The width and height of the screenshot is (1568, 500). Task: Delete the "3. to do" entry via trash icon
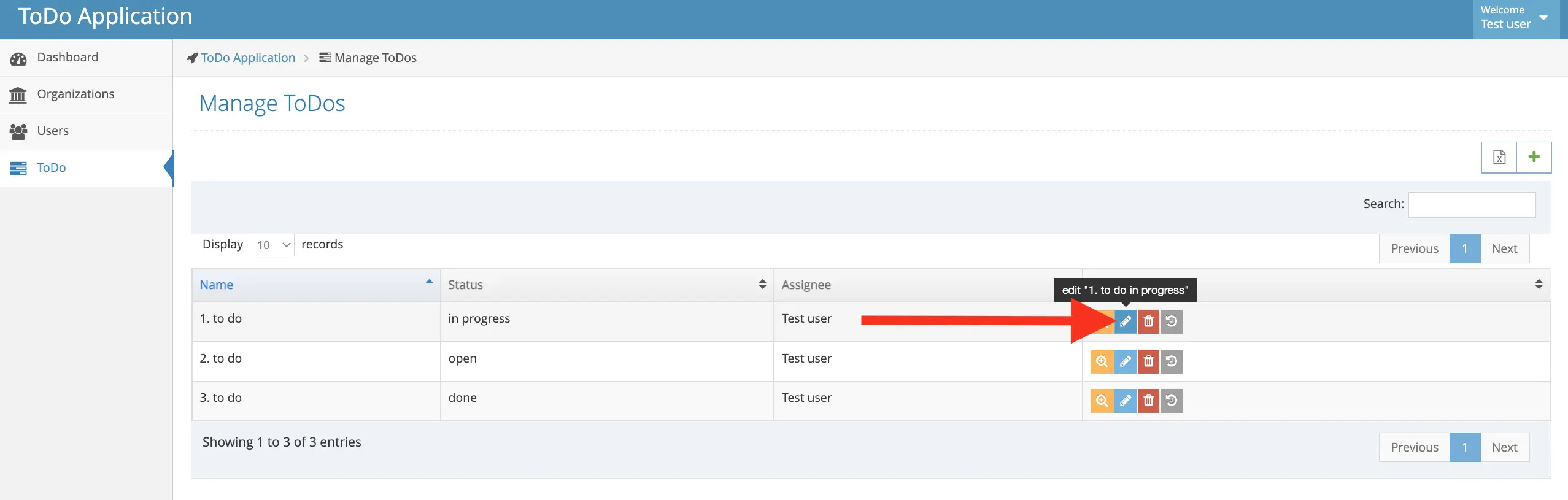[x=1148, y=401]
